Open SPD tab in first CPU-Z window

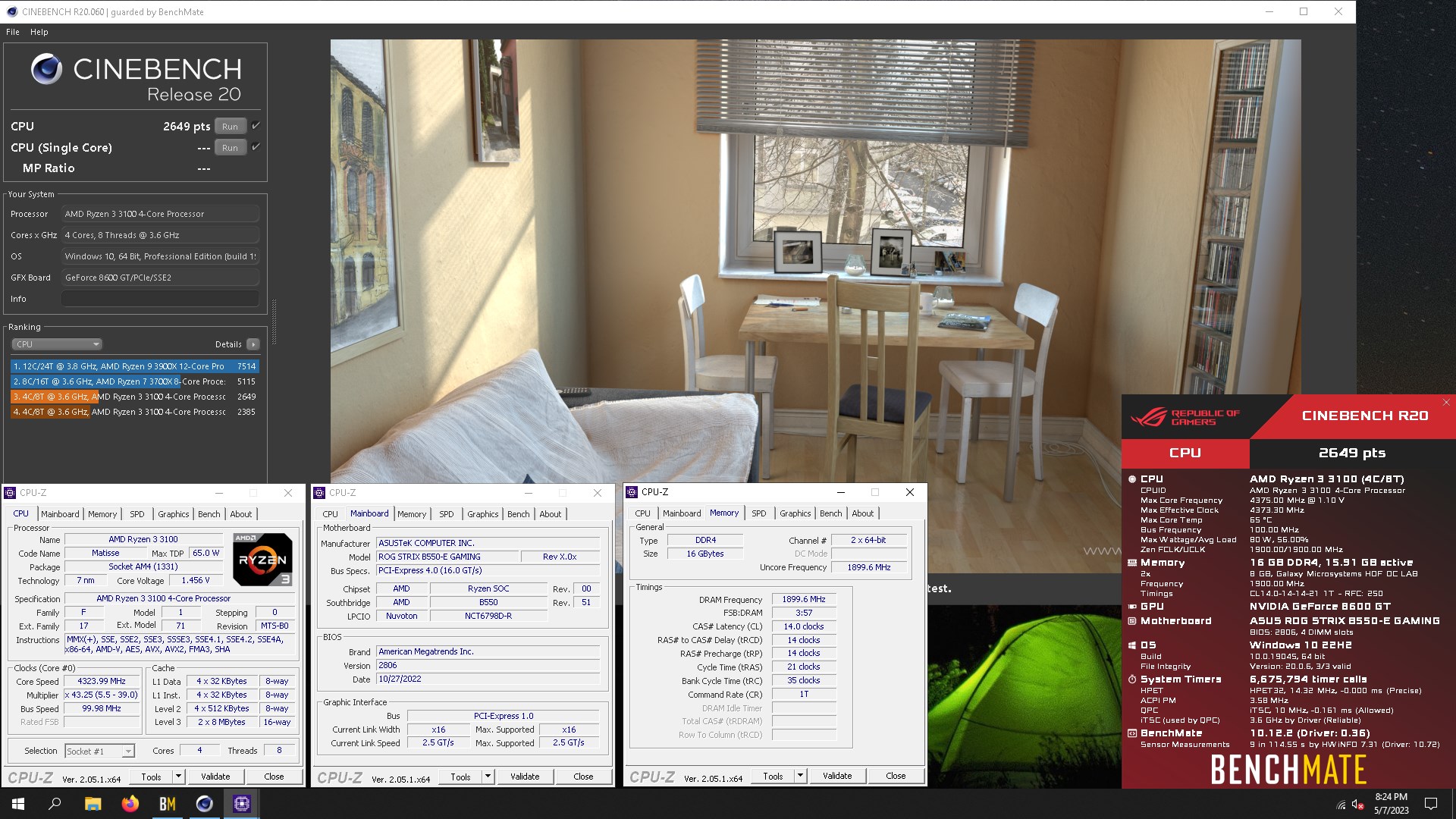pyautogui.click(x=137, y=514)
